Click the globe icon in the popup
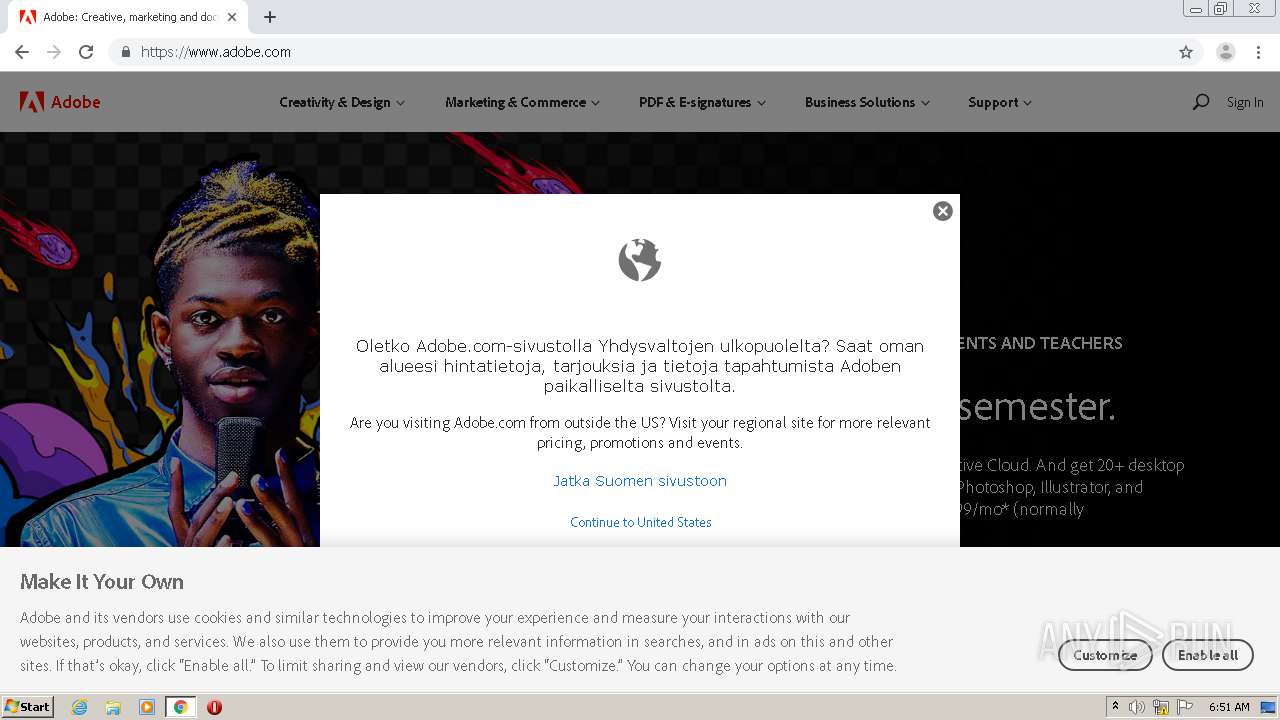 (x=640, y=260)
